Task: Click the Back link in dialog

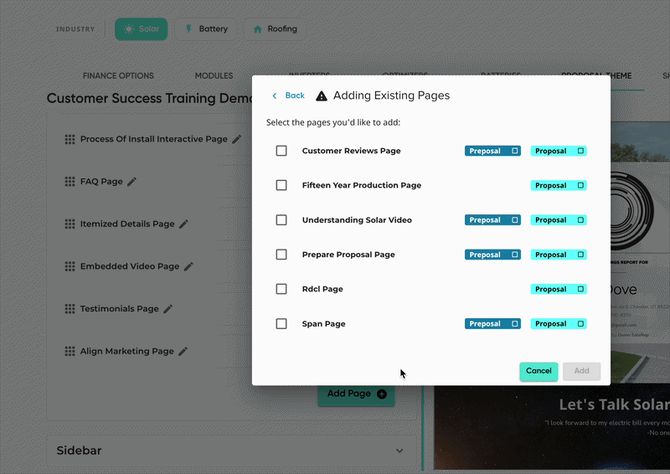Action: coord(295,95)
